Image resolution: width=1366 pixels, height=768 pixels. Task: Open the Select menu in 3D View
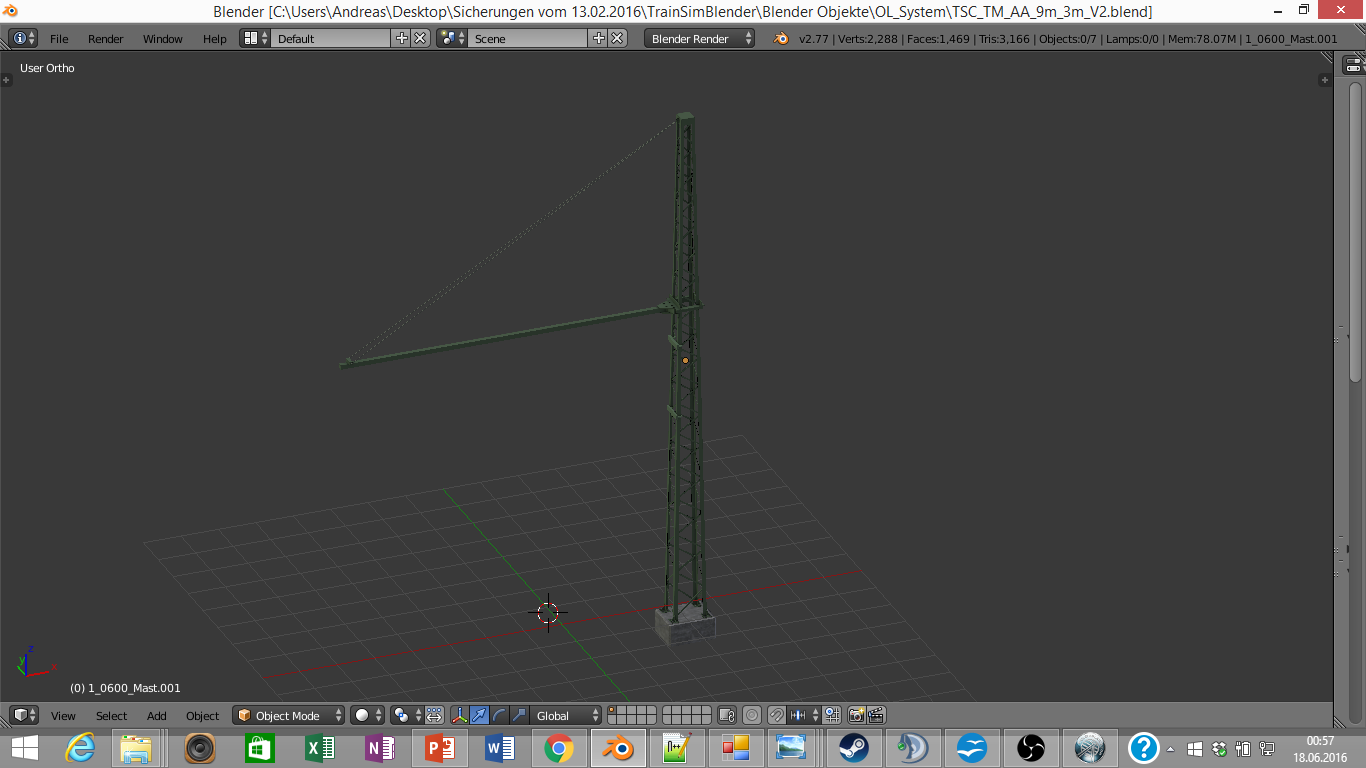pos(112,716)
